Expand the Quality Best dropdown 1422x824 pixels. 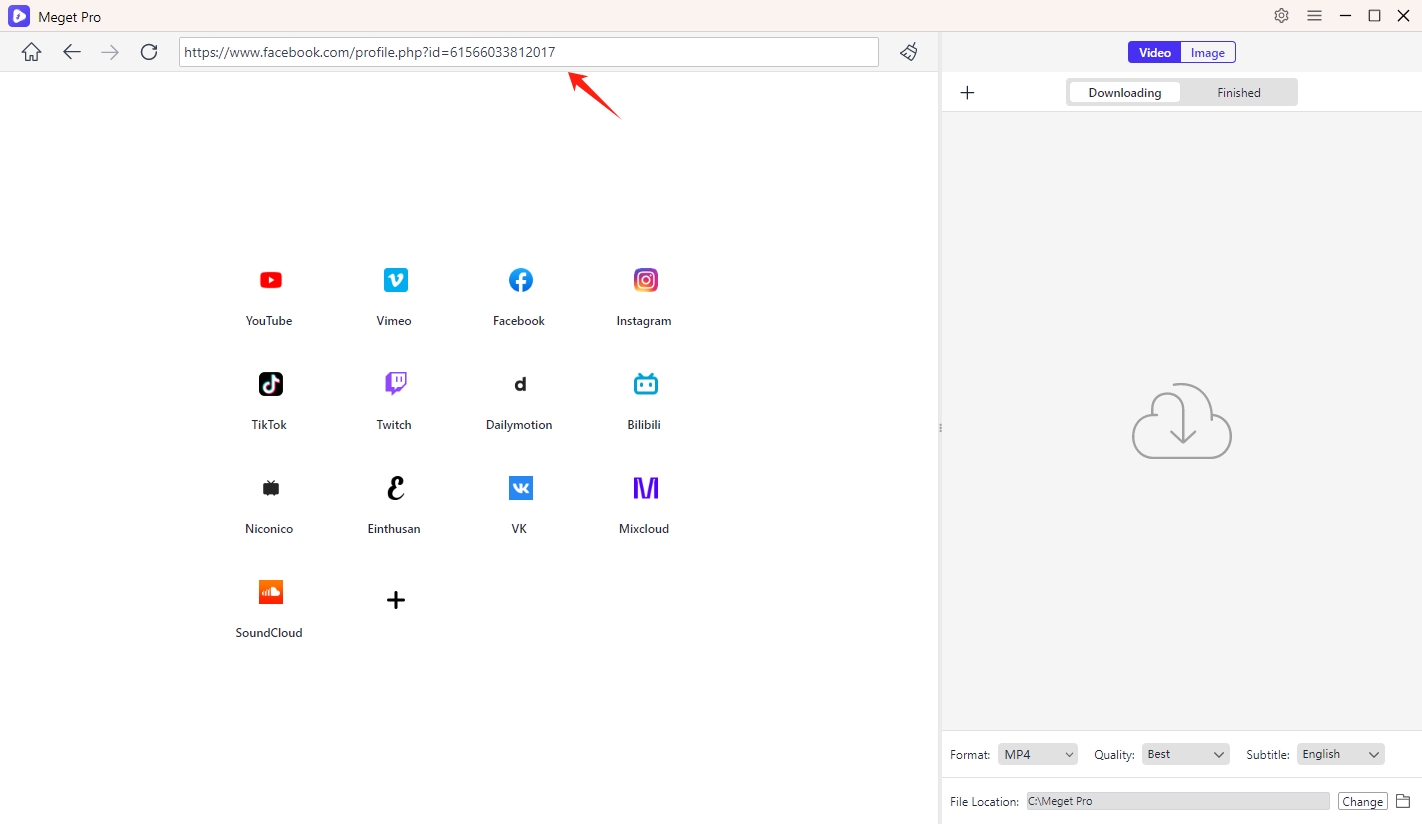tap(1186, 754)
